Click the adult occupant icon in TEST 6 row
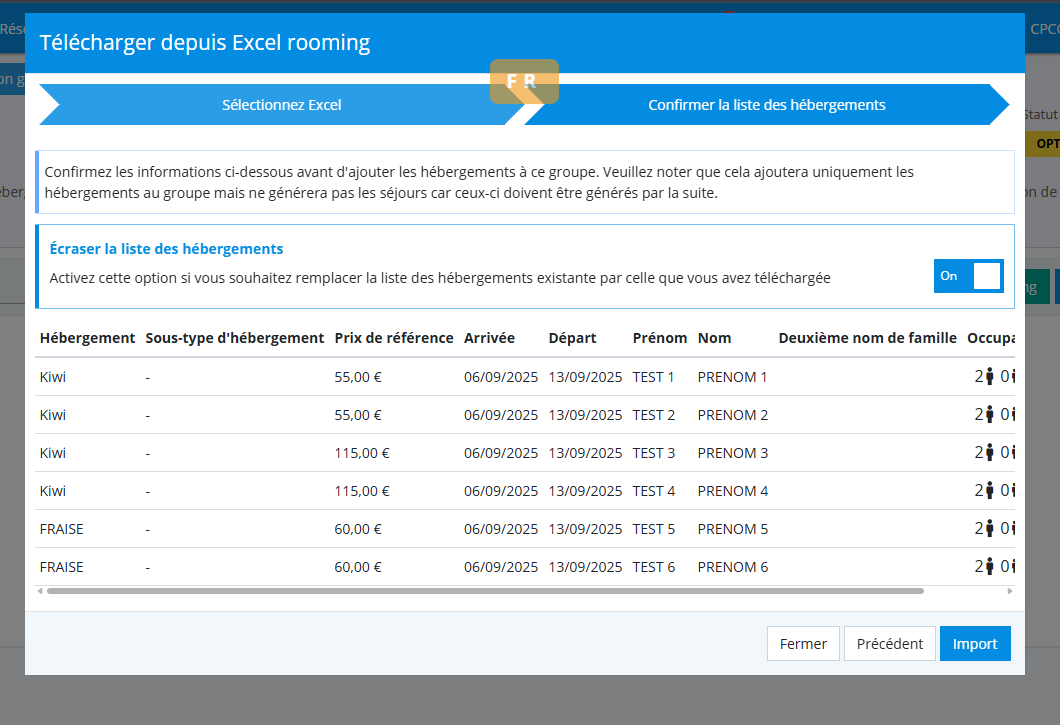 pyautogui.click(x=989, y=567)
